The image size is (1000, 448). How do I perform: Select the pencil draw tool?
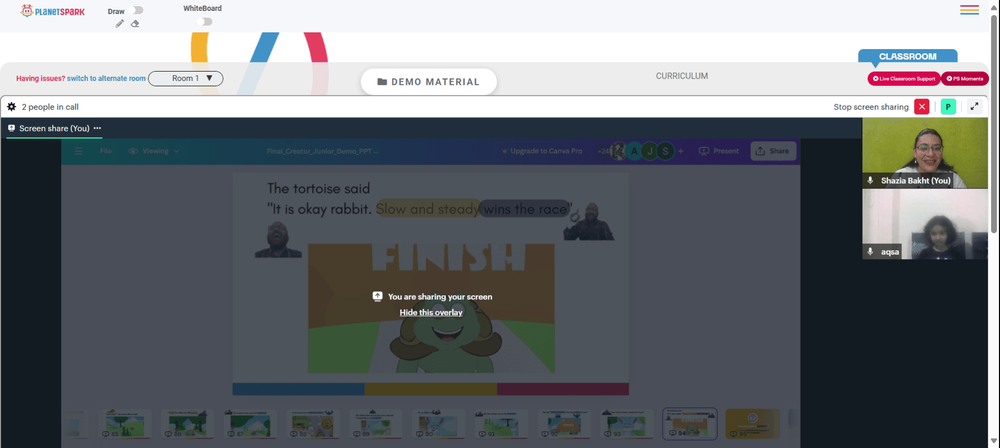[x=119, y=24]
